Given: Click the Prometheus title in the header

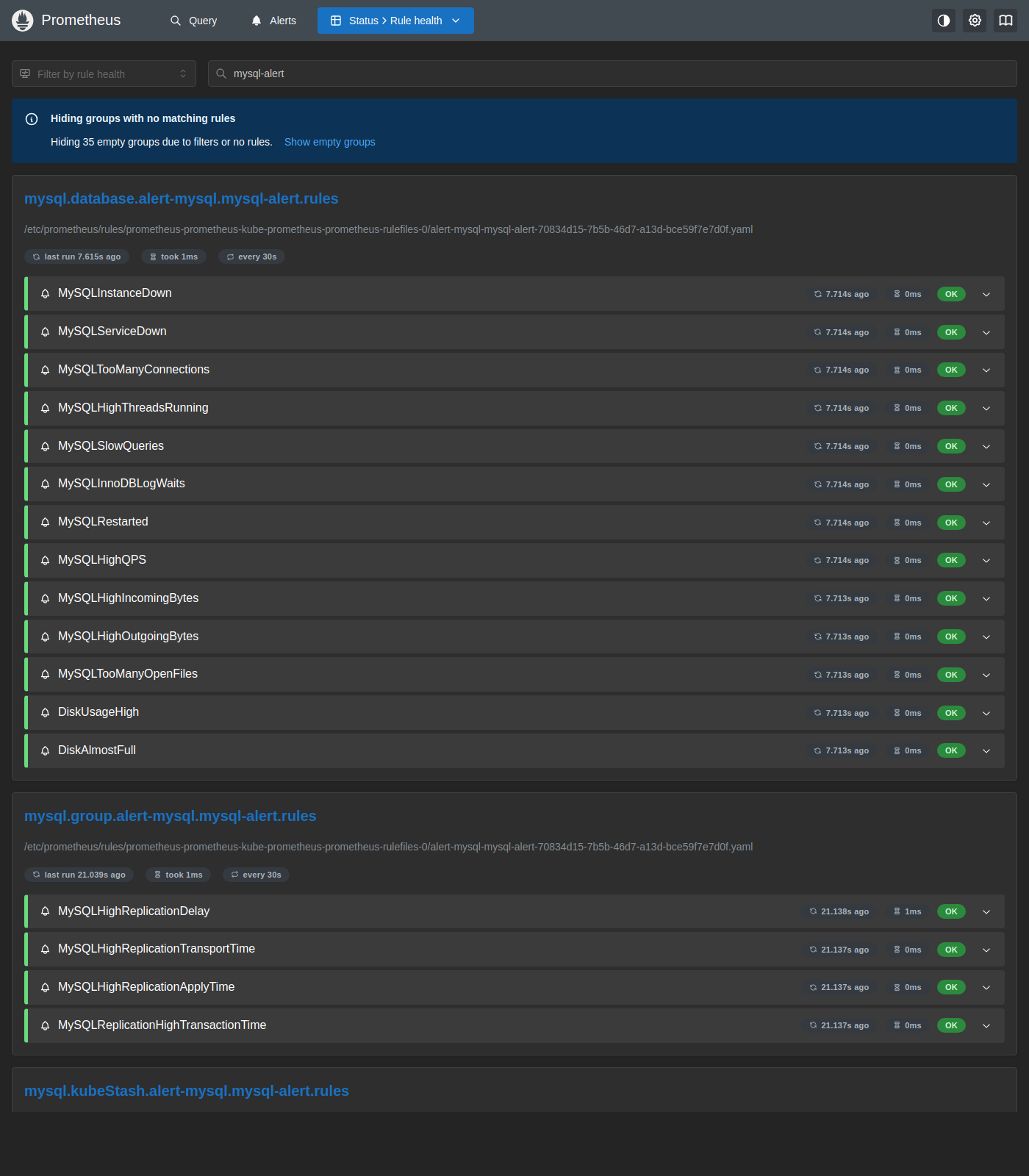Looking at the screenshot, I should [81, 21].
